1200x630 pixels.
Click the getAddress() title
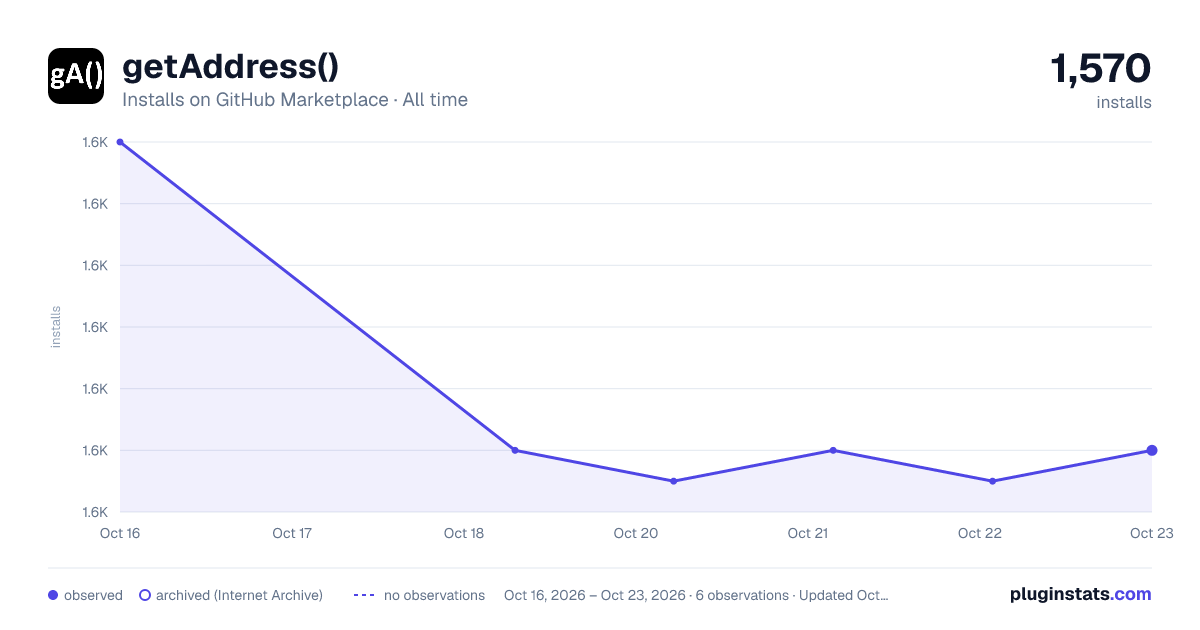tap(230, 67)
